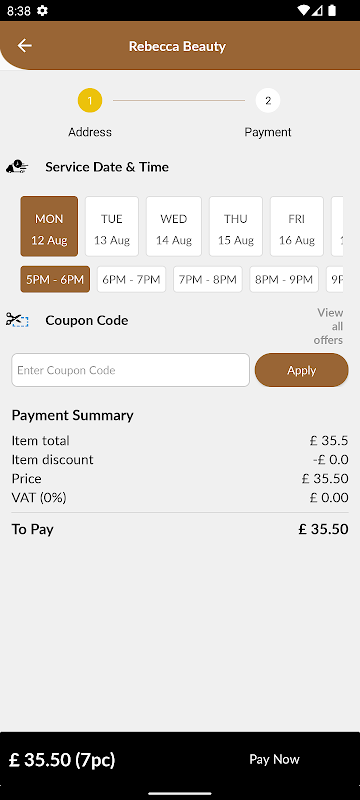
Task: Select MON 12 Aug date
Action: pyautogui.click(x=49, y=226)
